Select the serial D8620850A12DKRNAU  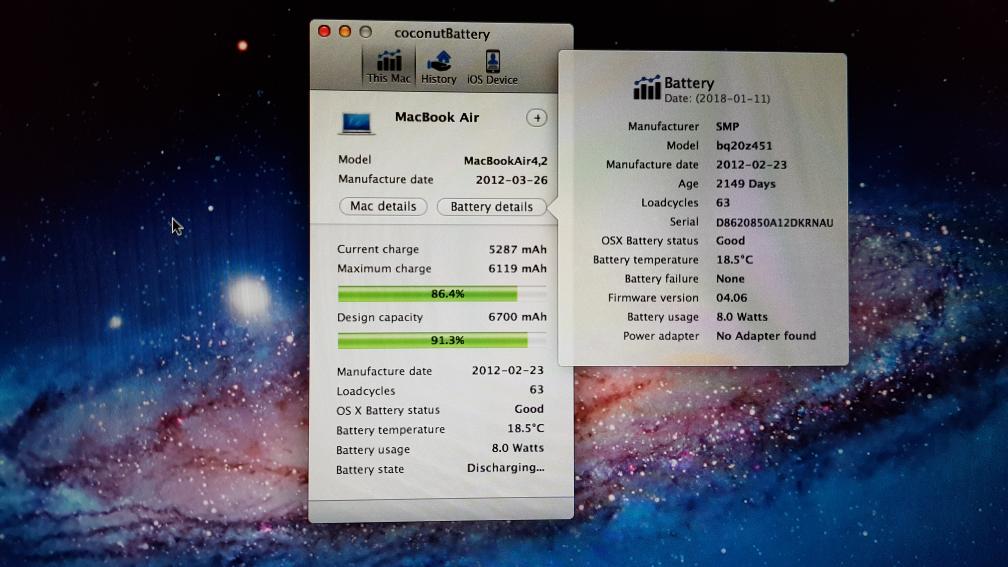775,222
